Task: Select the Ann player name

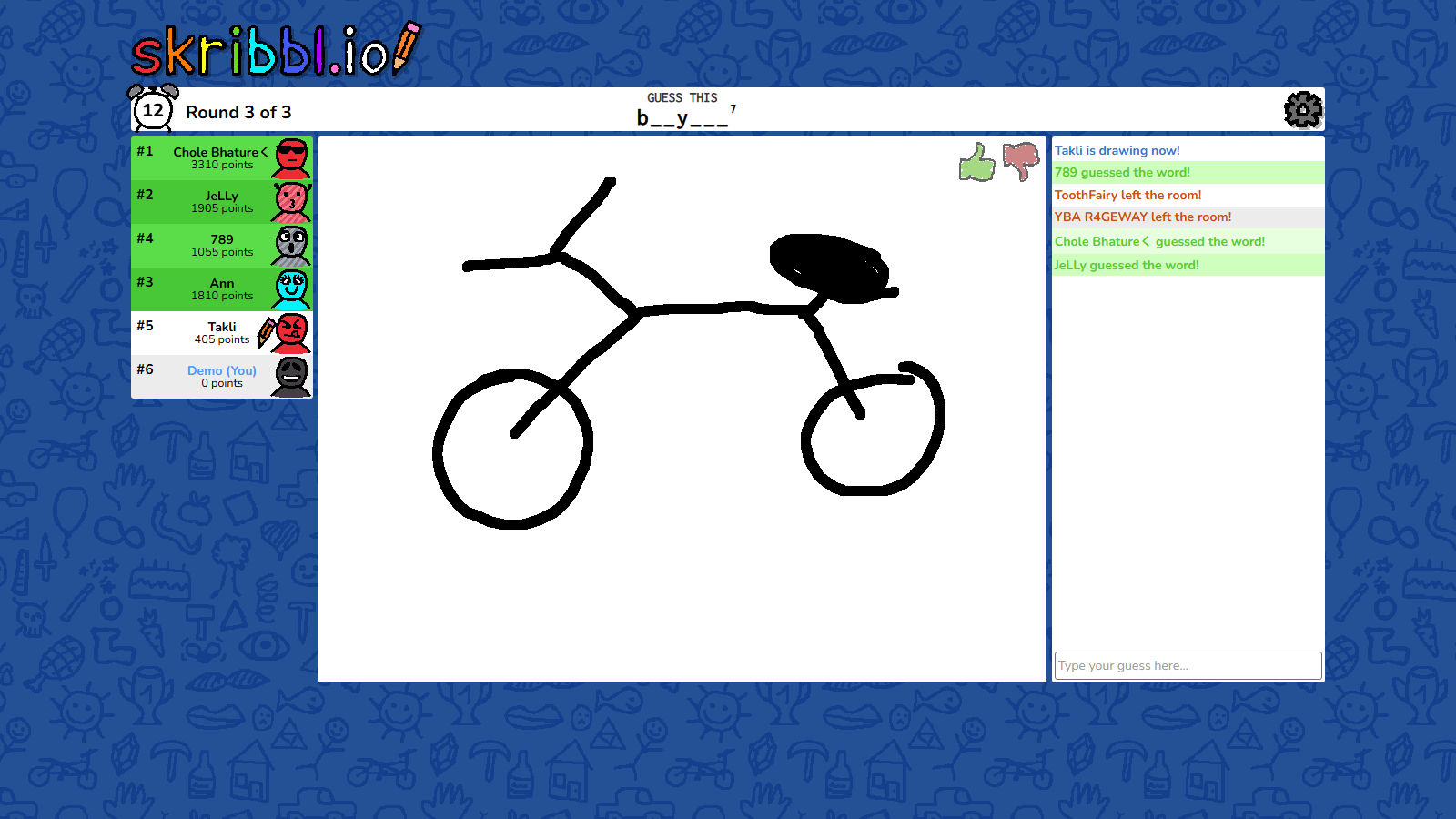Action: click(x=222, y=283)
